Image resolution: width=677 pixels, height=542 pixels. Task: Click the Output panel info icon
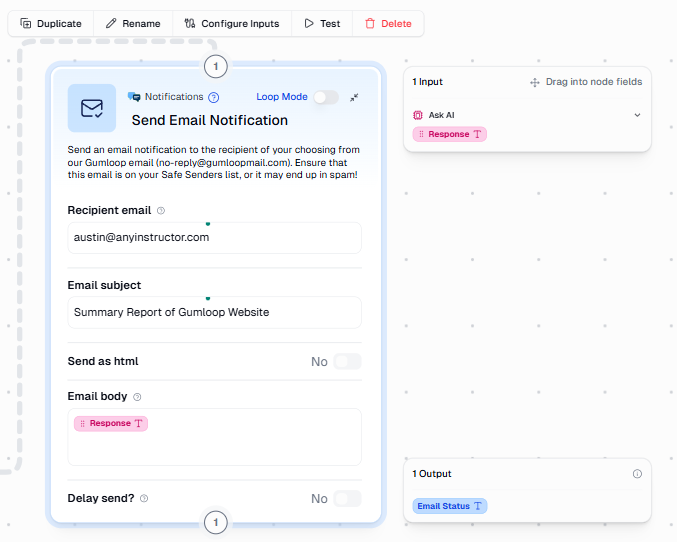point(637,474)
